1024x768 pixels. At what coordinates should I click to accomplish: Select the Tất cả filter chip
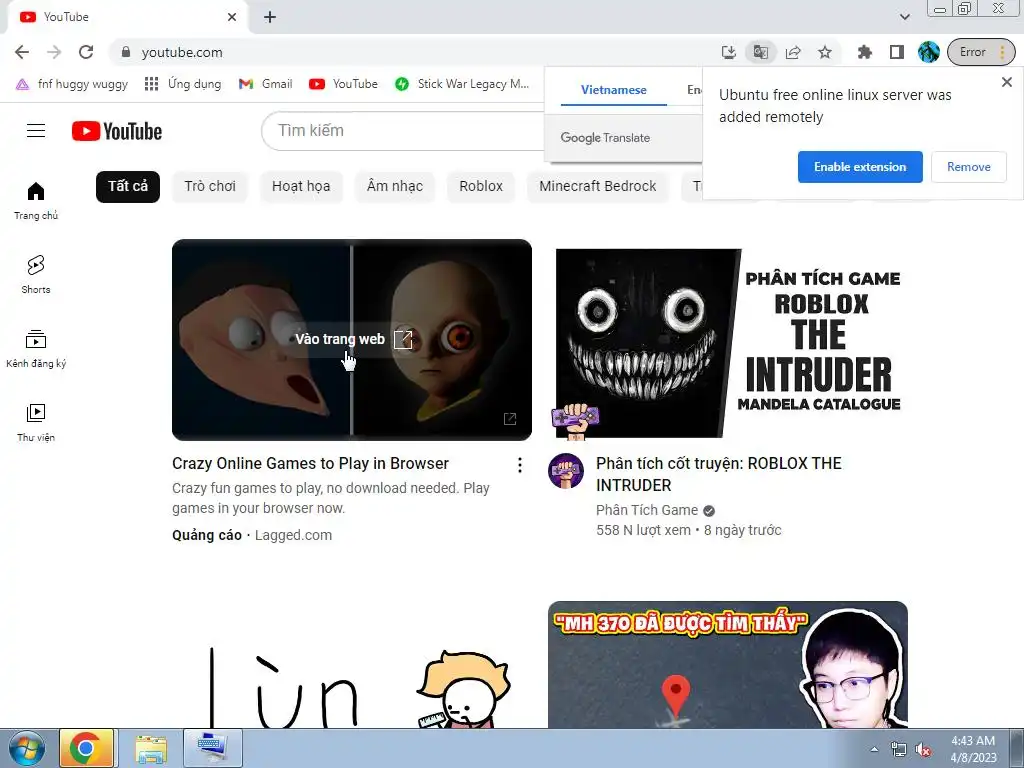coord(128,186)
